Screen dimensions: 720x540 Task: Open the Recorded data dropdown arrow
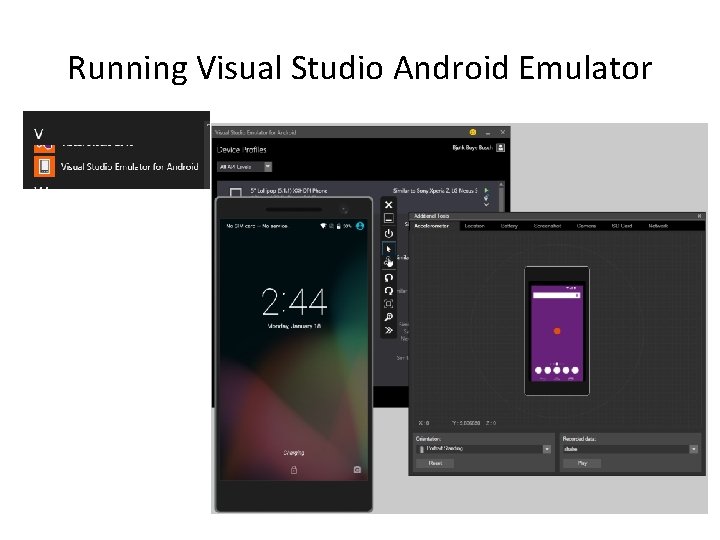click(x=694, y=449)
